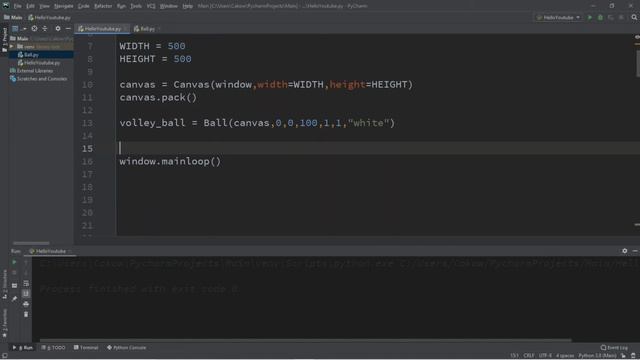Image resolution: width=640 pixels, height=360 pixels.
Task: Expand the venv folder in Project tree
Action: coord(12,47)
